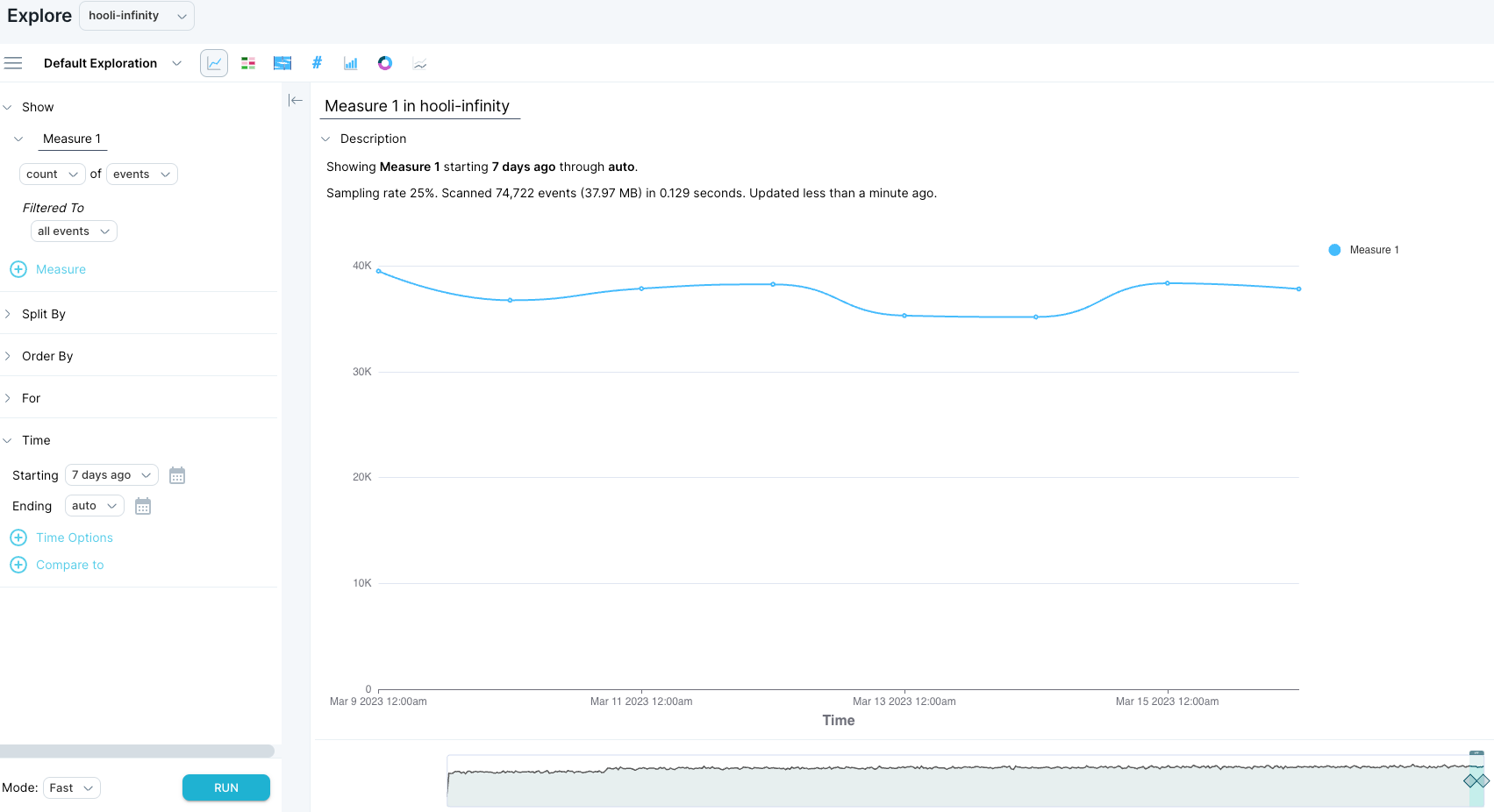Select the donut chart visualization icon

385,63
